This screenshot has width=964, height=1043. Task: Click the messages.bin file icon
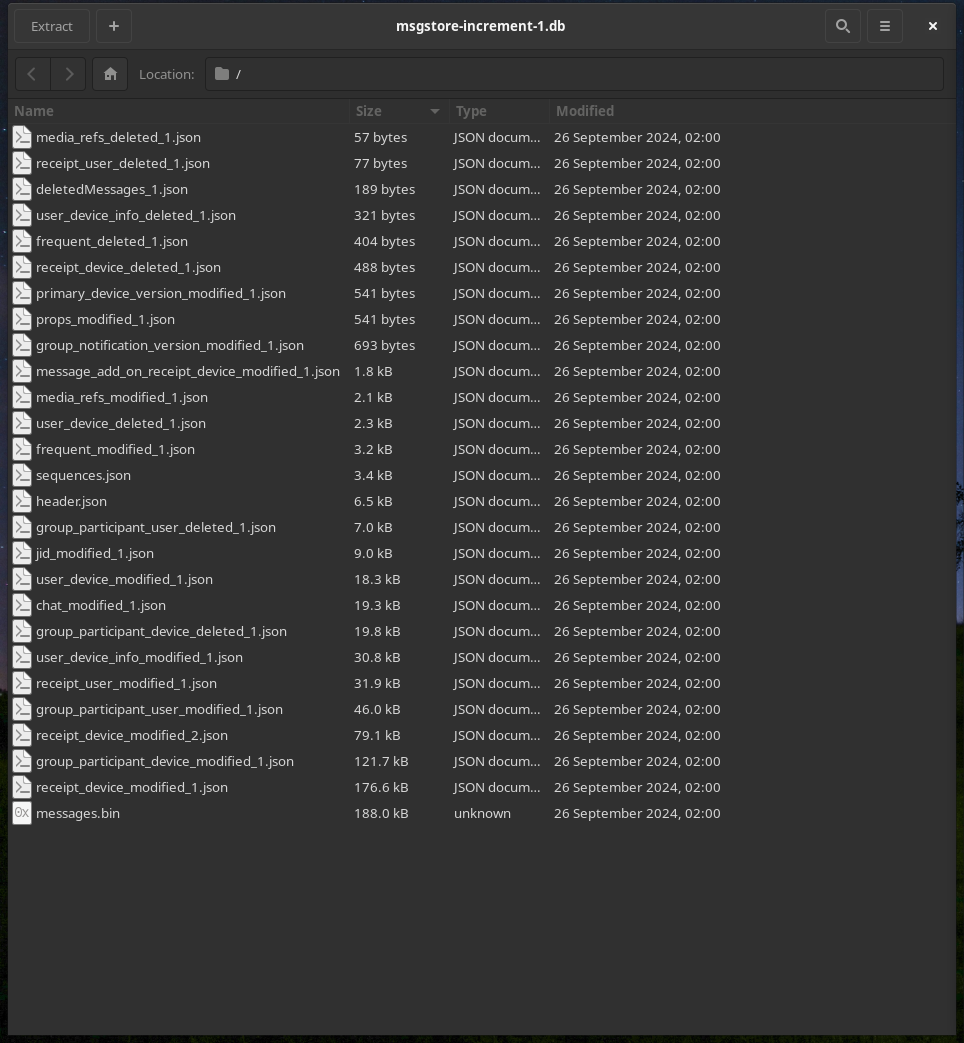(x=22, y=813)
